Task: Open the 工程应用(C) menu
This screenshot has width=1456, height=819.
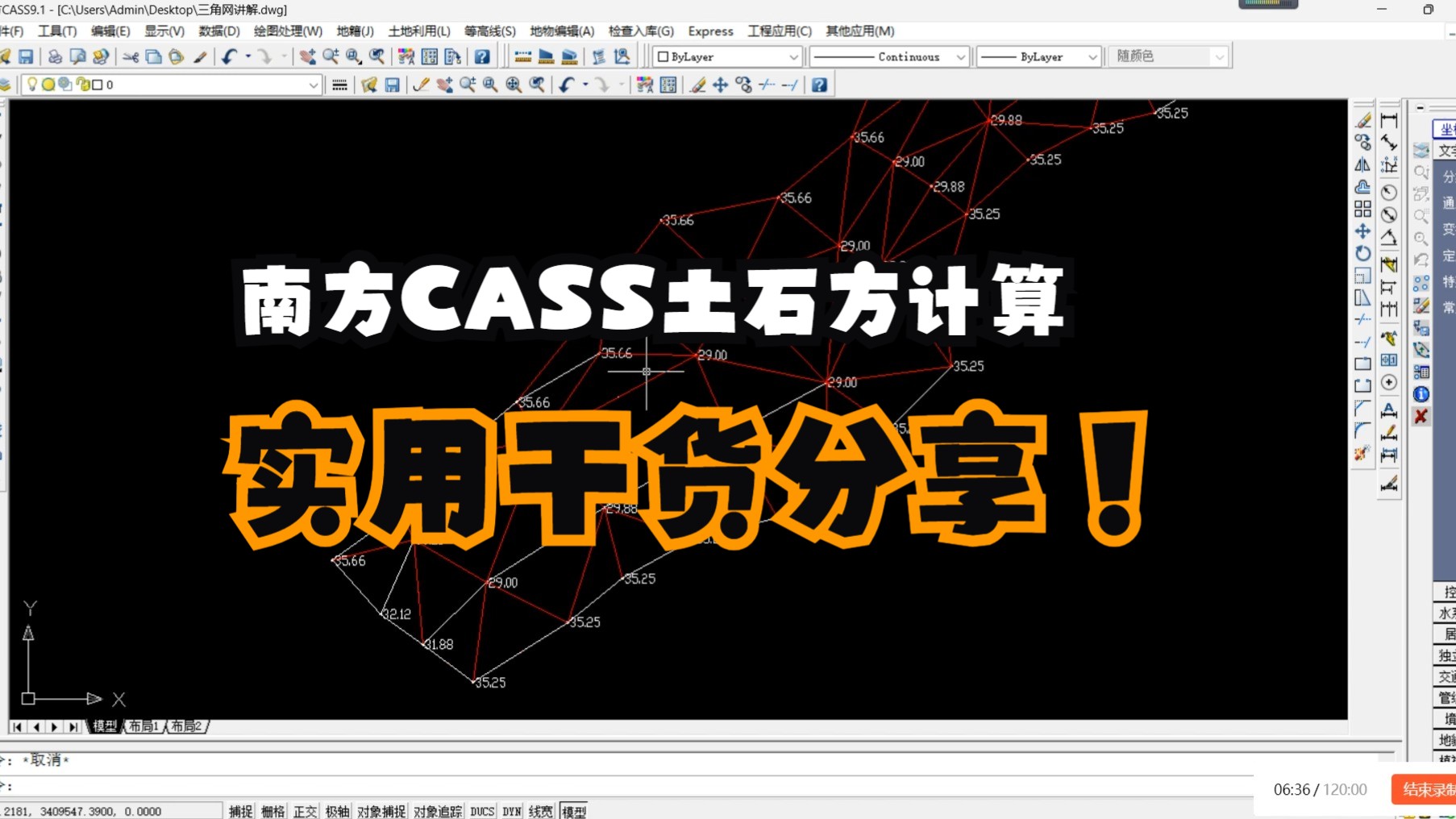Action: coord(778,31)
